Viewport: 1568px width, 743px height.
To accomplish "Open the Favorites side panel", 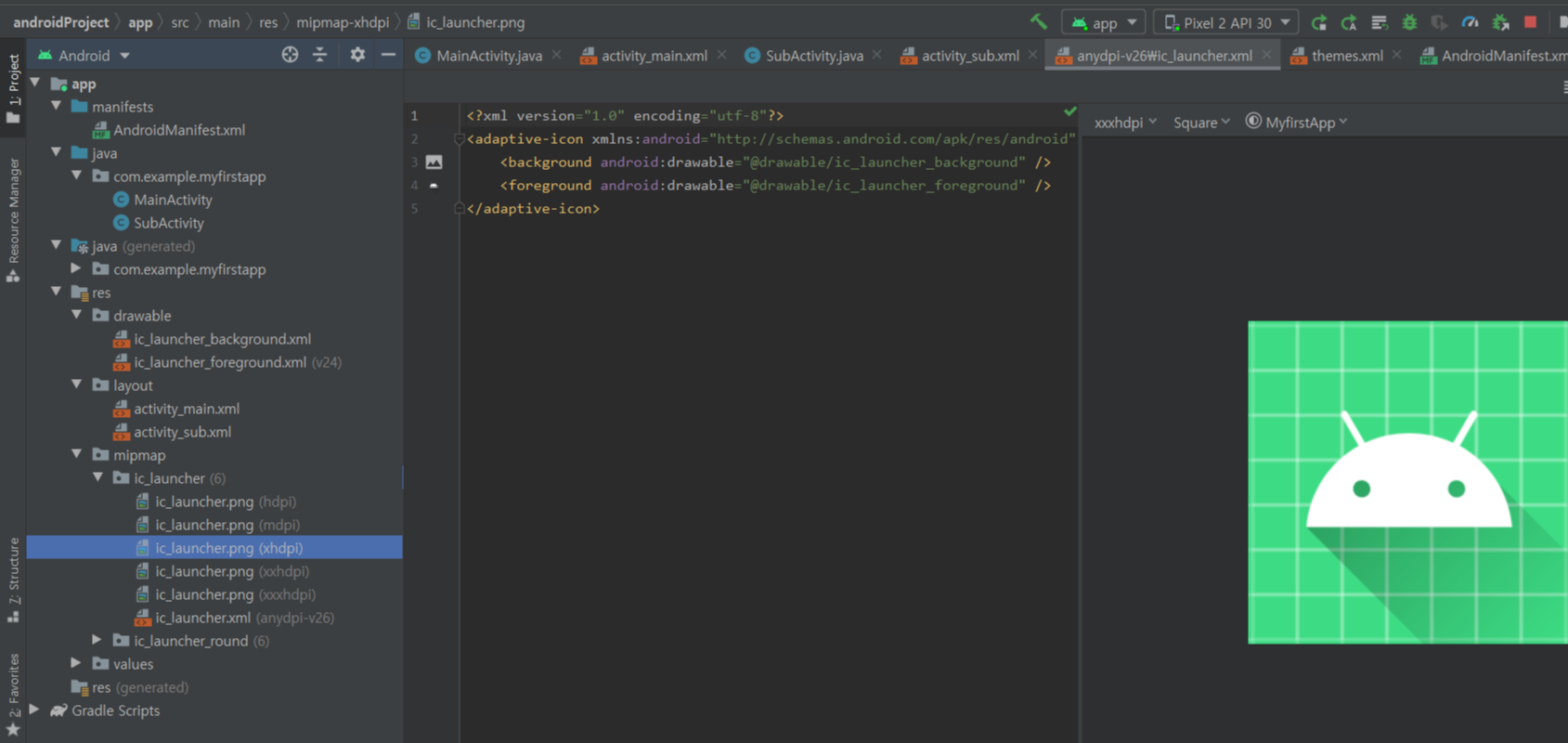I will tap(13, 695).
